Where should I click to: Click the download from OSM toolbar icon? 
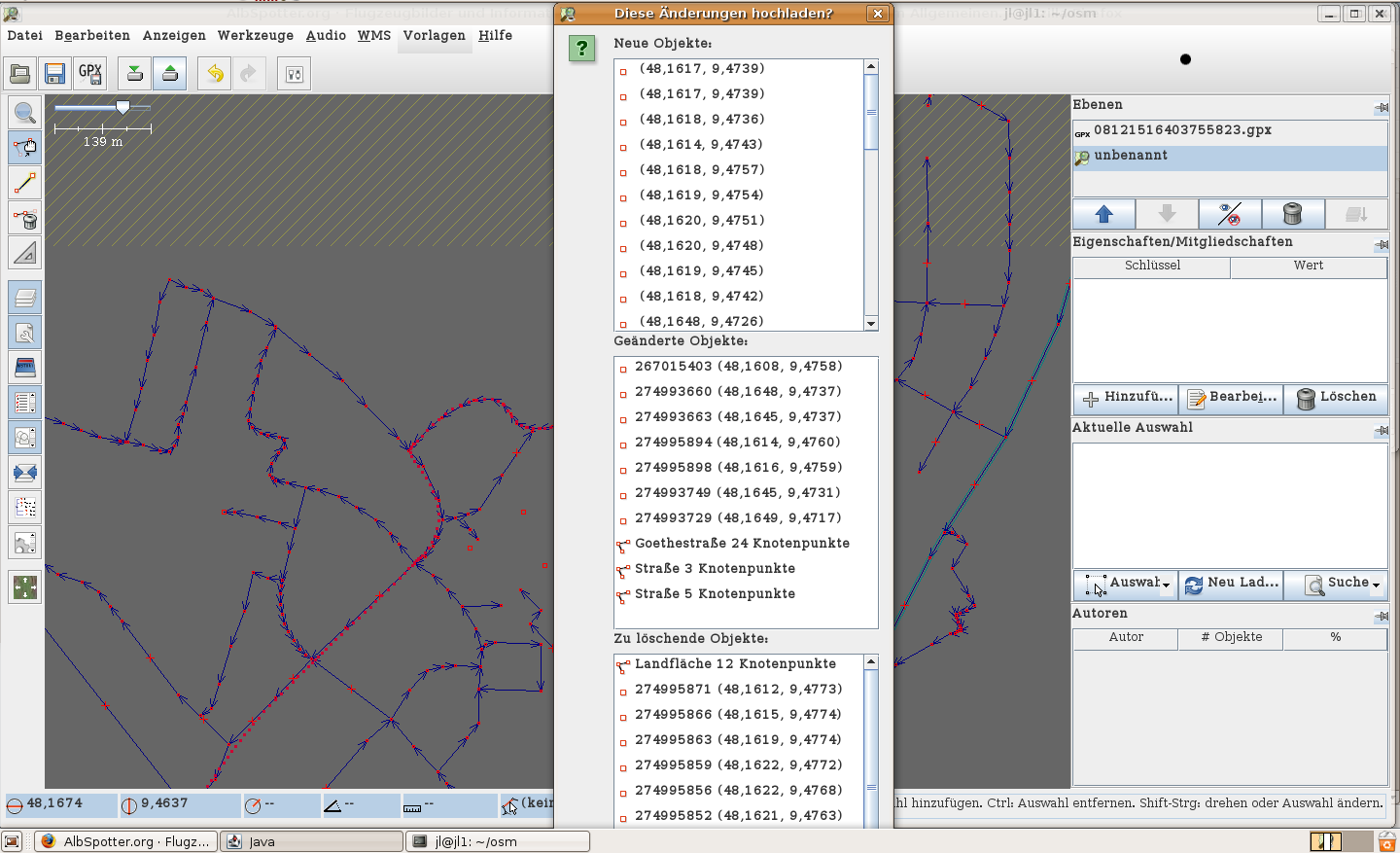tap(135, 74)
